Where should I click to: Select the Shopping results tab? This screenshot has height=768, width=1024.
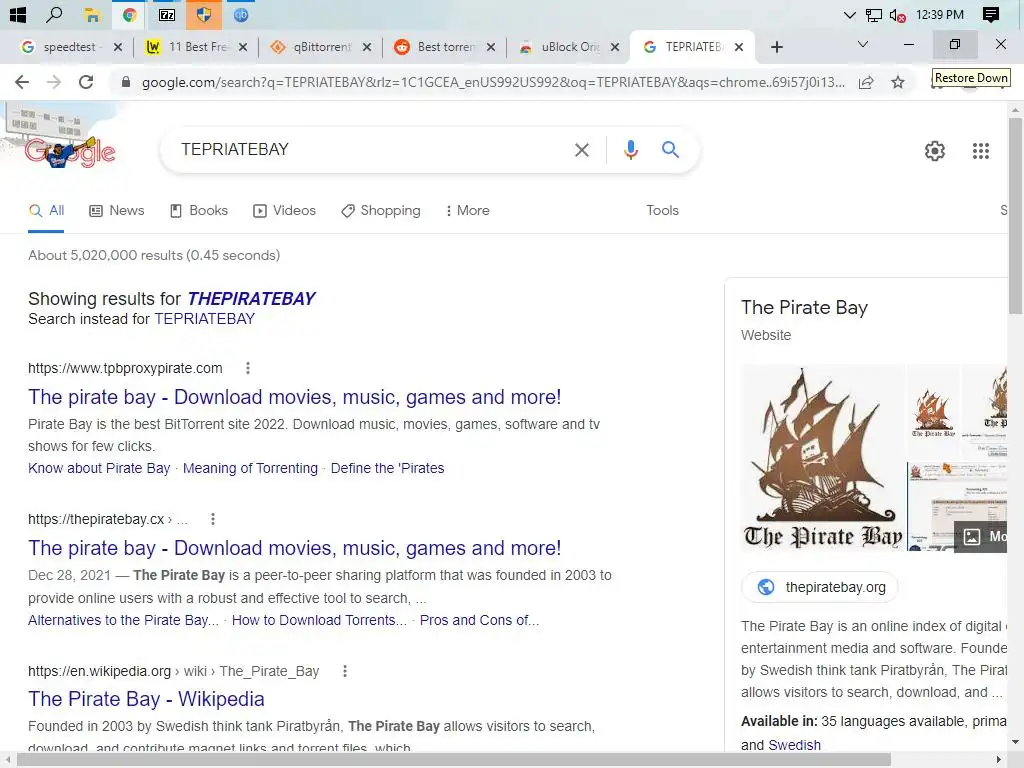(x=381, y=210)
